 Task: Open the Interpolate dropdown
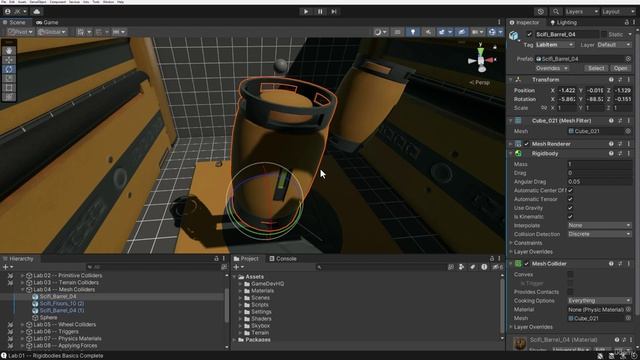click(599, 225)
